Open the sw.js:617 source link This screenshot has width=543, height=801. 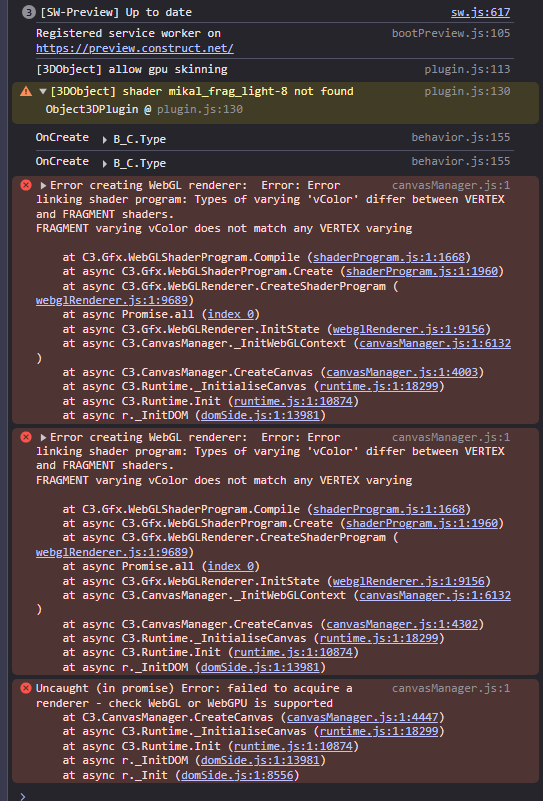click(x=480, y=12)
